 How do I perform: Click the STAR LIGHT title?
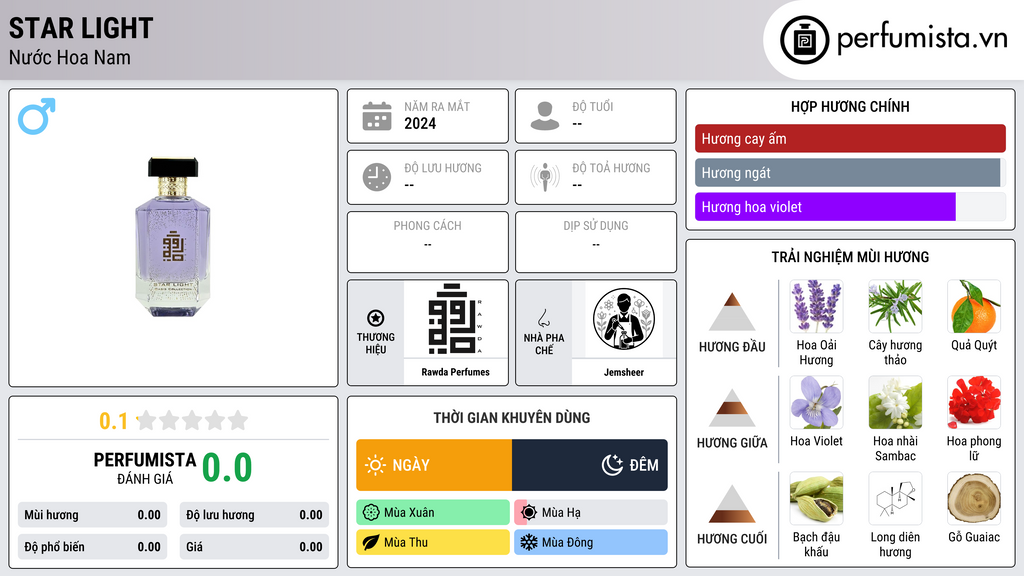(81, 28)
